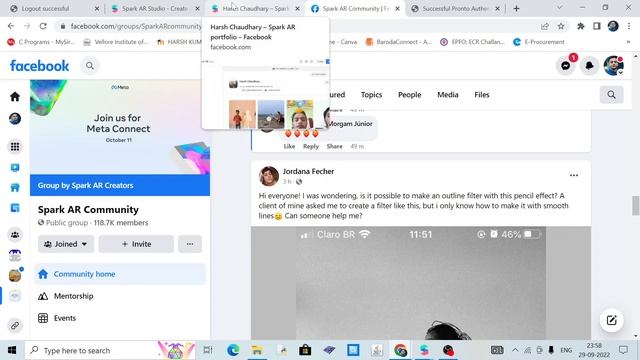The image size is (640, 360).
Task: Open the link shortcut icon in left rail
Action: click(x=15, y=325)
